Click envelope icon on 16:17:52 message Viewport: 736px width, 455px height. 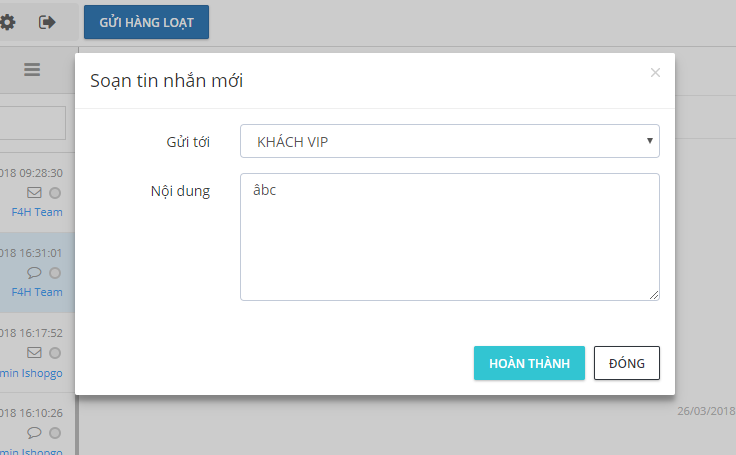(x=34, y=352)
